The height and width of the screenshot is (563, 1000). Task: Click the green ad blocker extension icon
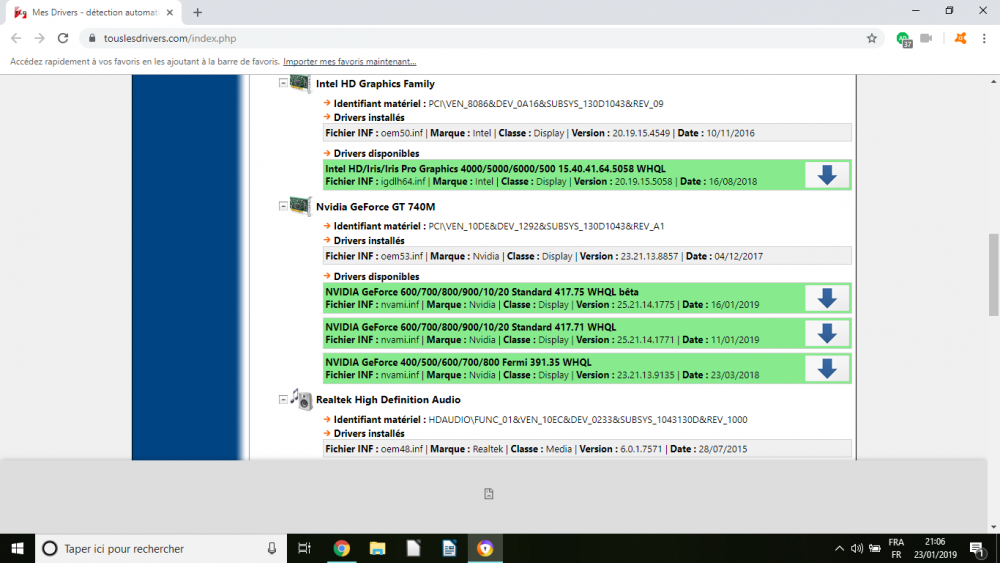903,38
